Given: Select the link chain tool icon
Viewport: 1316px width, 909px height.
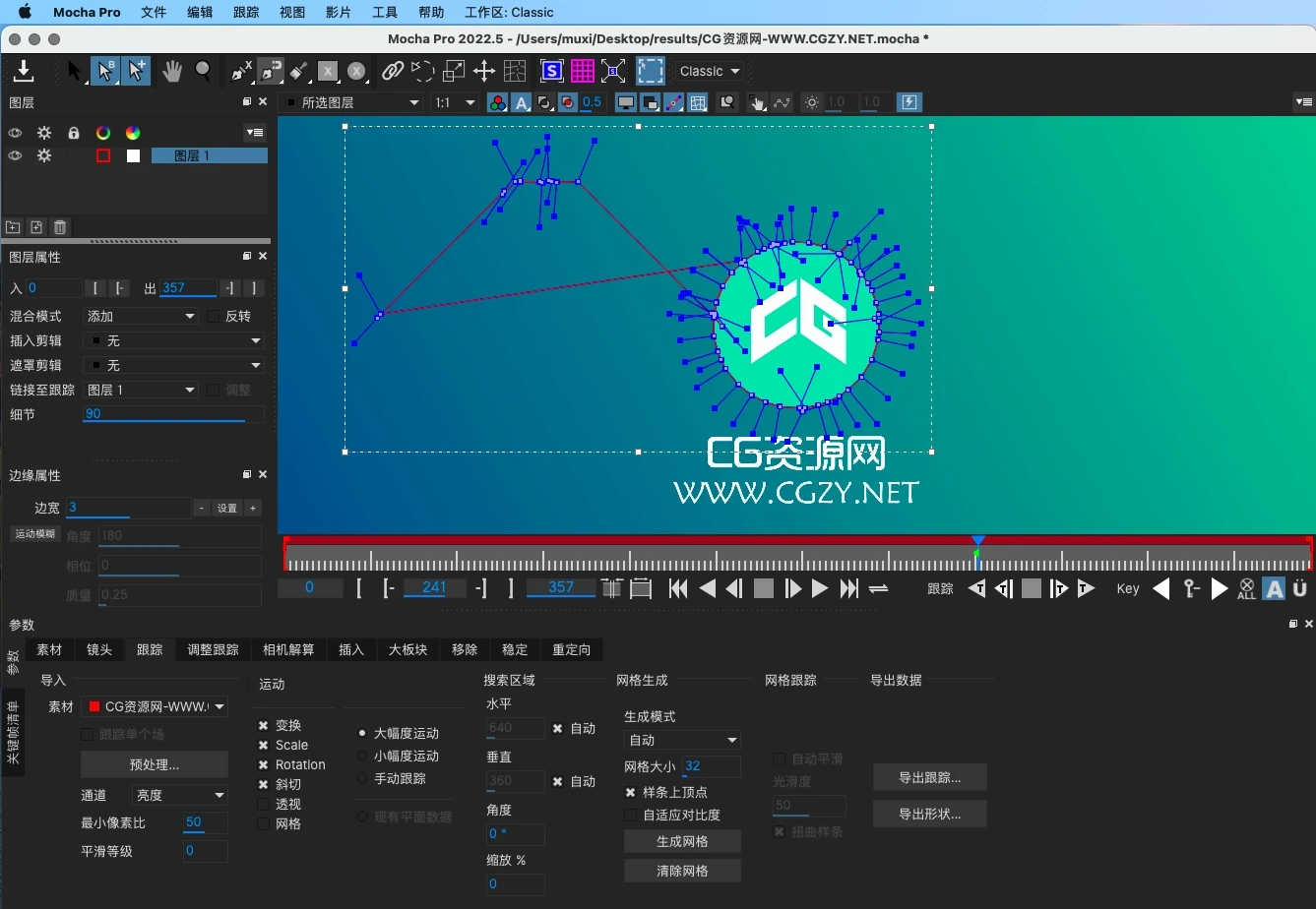Looking at the screenshot, I should coord(393,71).
